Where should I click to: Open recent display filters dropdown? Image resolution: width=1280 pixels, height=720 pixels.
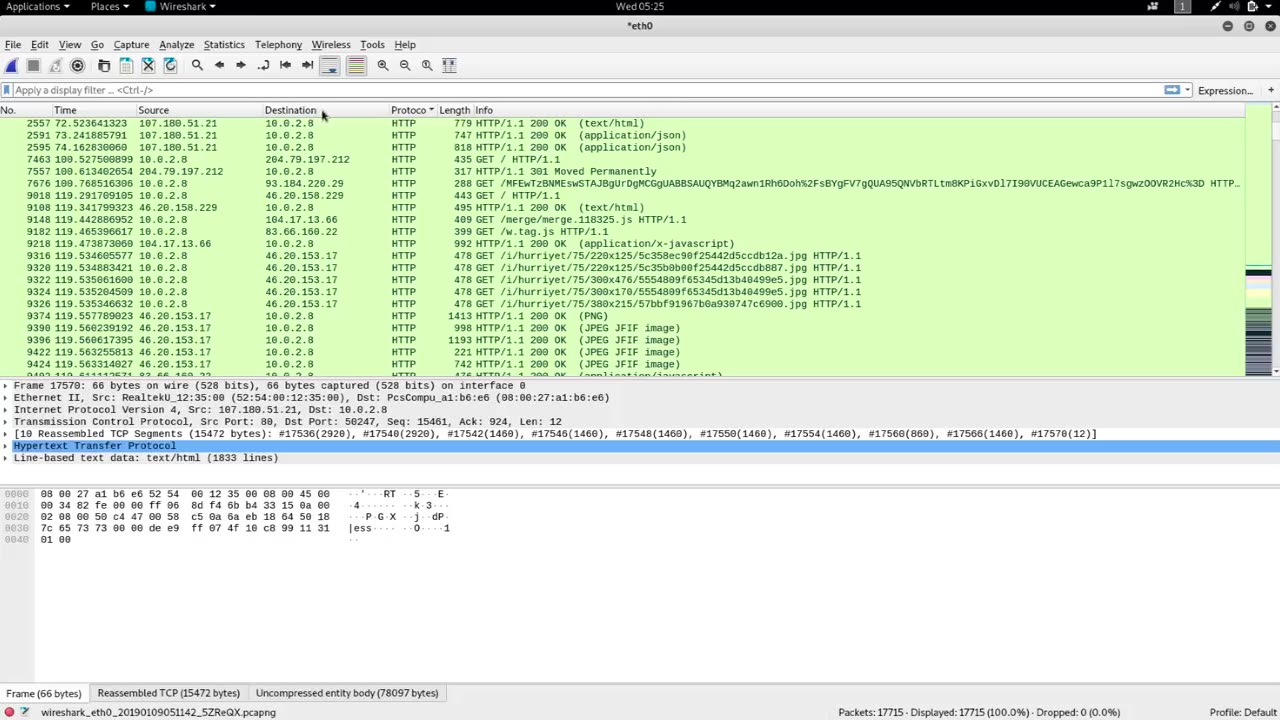tap(1187, 90)
